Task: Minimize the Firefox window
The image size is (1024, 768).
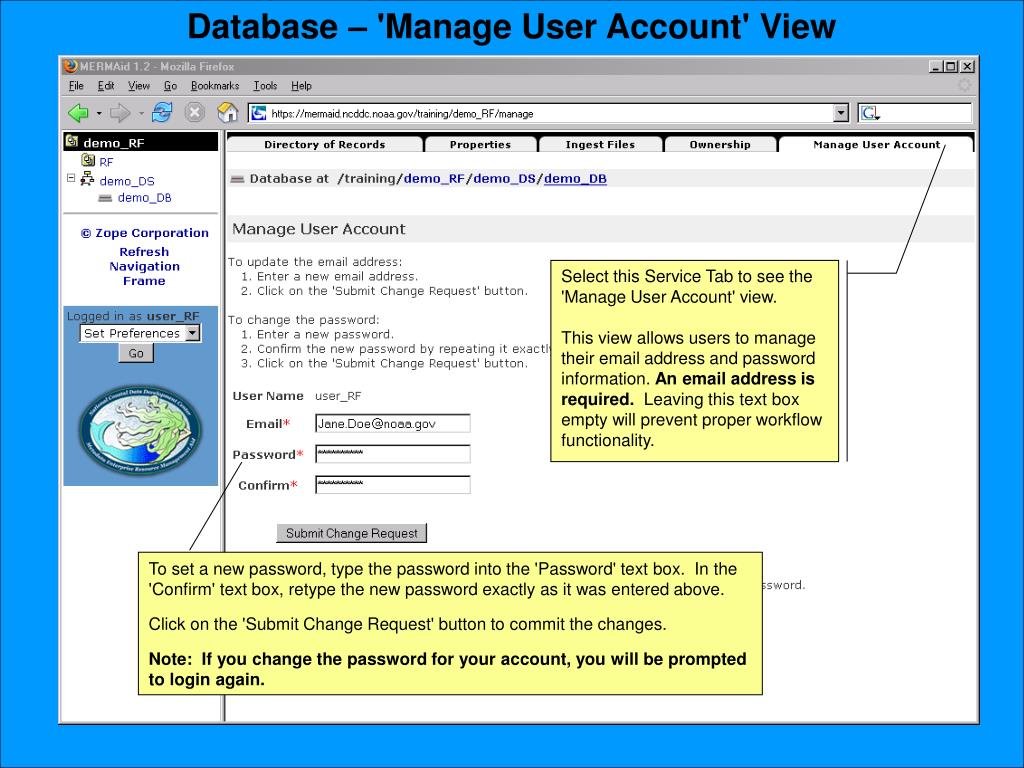Action: point(936,66)
